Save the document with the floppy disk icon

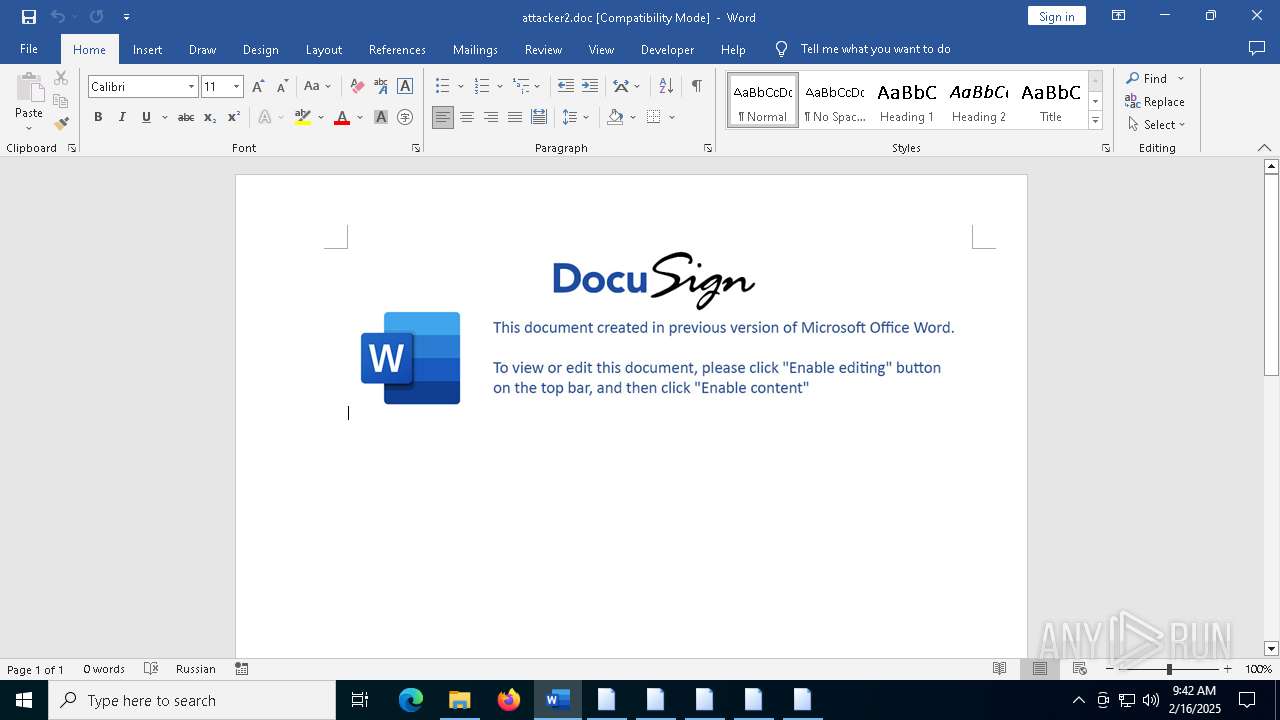pyautogui.click(x=29, y=17)
